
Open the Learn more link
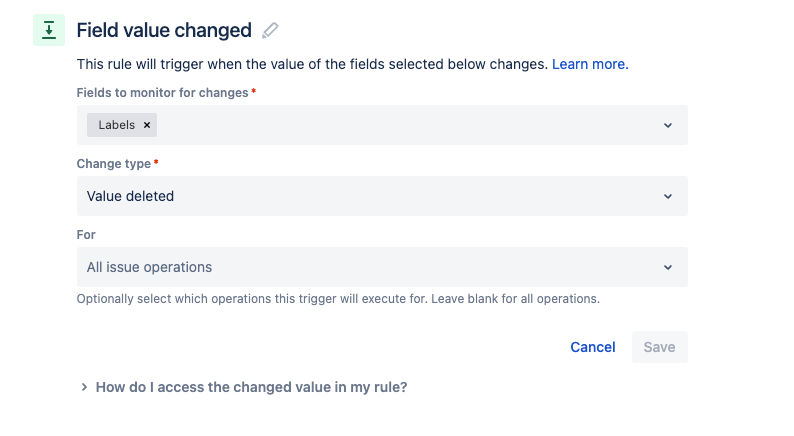[590, 64]
